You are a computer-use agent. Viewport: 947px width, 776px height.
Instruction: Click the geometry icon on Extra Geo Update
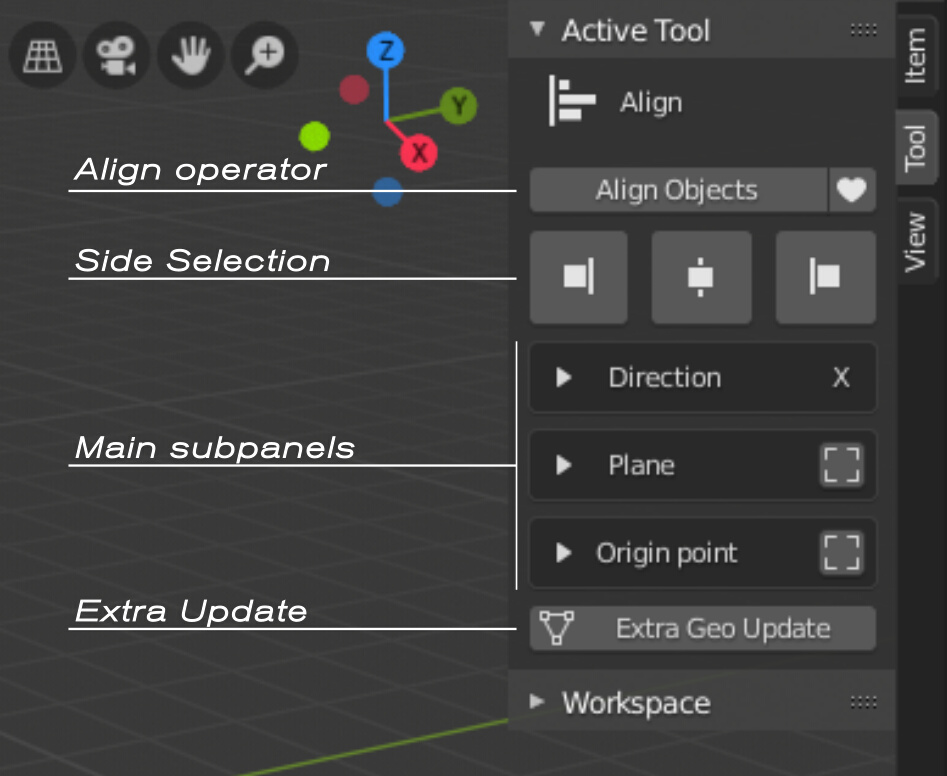point(558,628)
